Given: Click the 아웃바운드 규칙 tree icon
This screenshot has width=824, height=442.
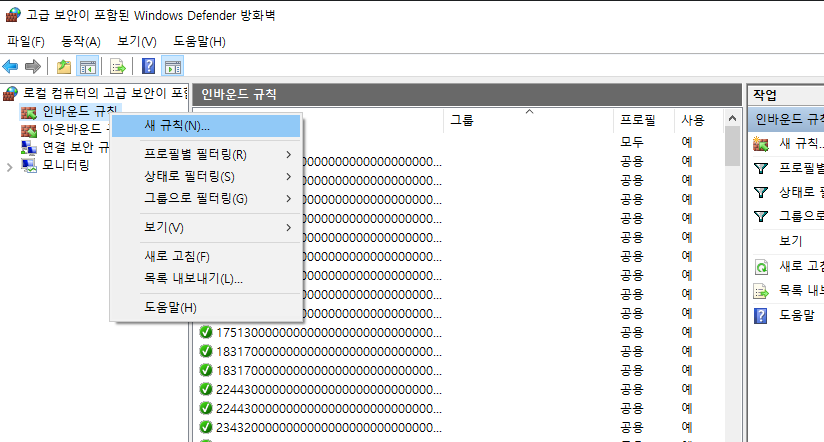Looking at the screenshot, I should click(28, 130).
